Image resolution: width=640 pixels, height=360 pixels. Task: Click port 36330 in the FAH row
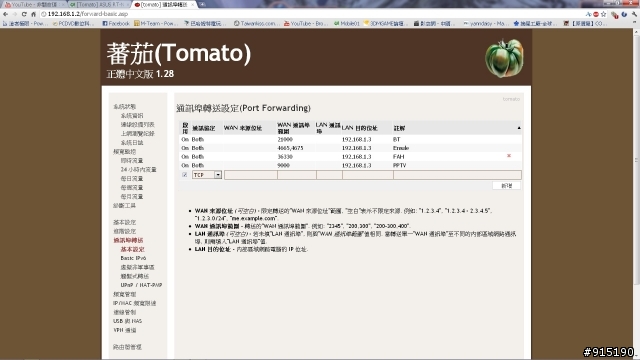285,156
